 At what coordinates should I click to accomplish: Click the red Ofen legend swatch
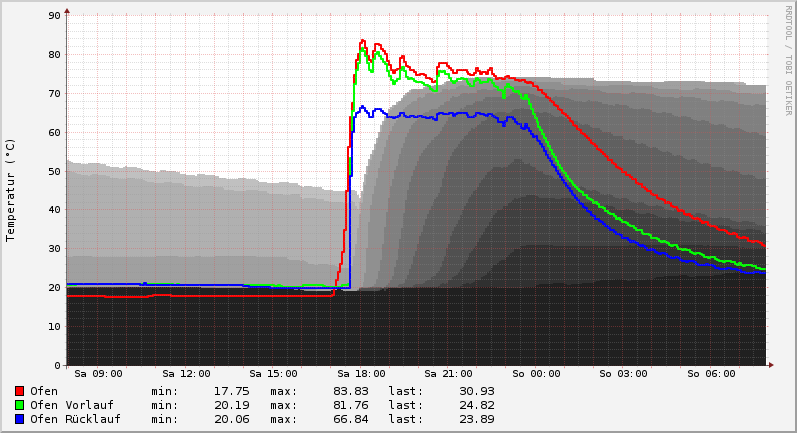coord(19,391)
